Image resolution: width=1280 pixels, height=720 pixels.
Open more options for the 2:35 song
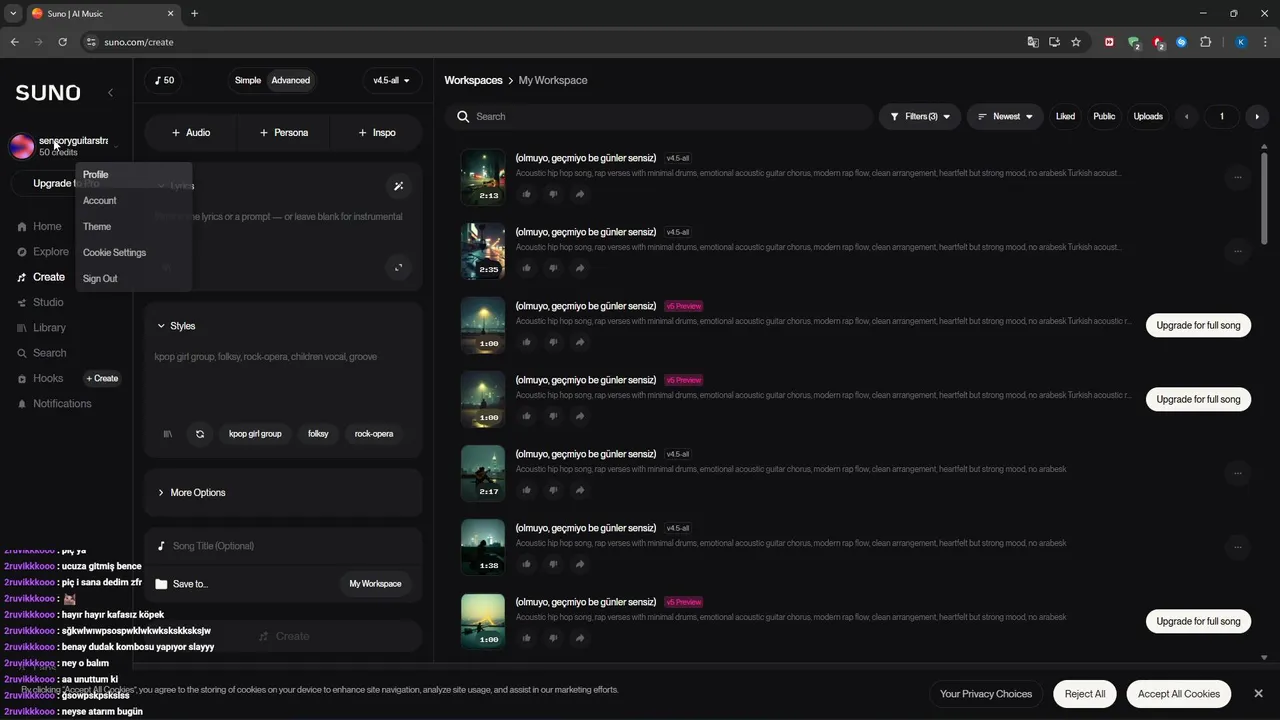pos(1237,252)
